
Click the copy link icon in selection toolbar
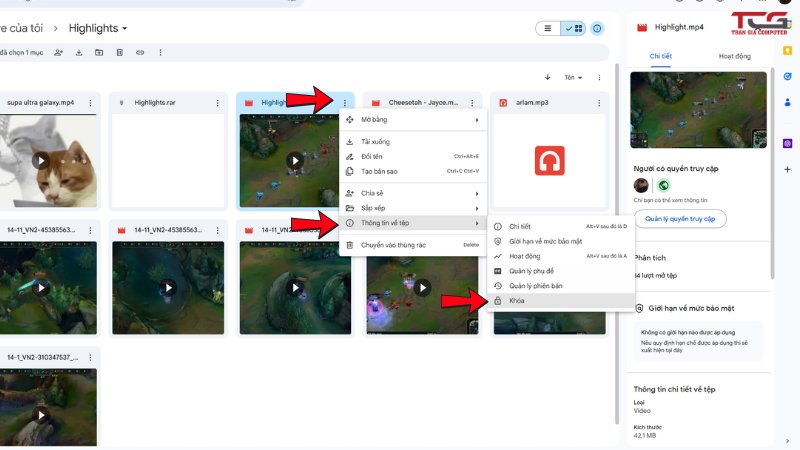pyautogui.click(x=140, y=53)
